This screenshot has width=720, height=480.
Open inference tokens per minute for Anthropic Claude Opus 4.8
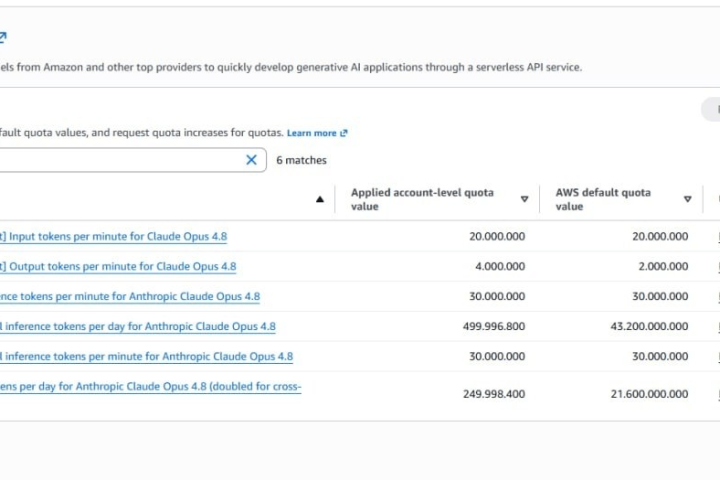pos(146,356)
